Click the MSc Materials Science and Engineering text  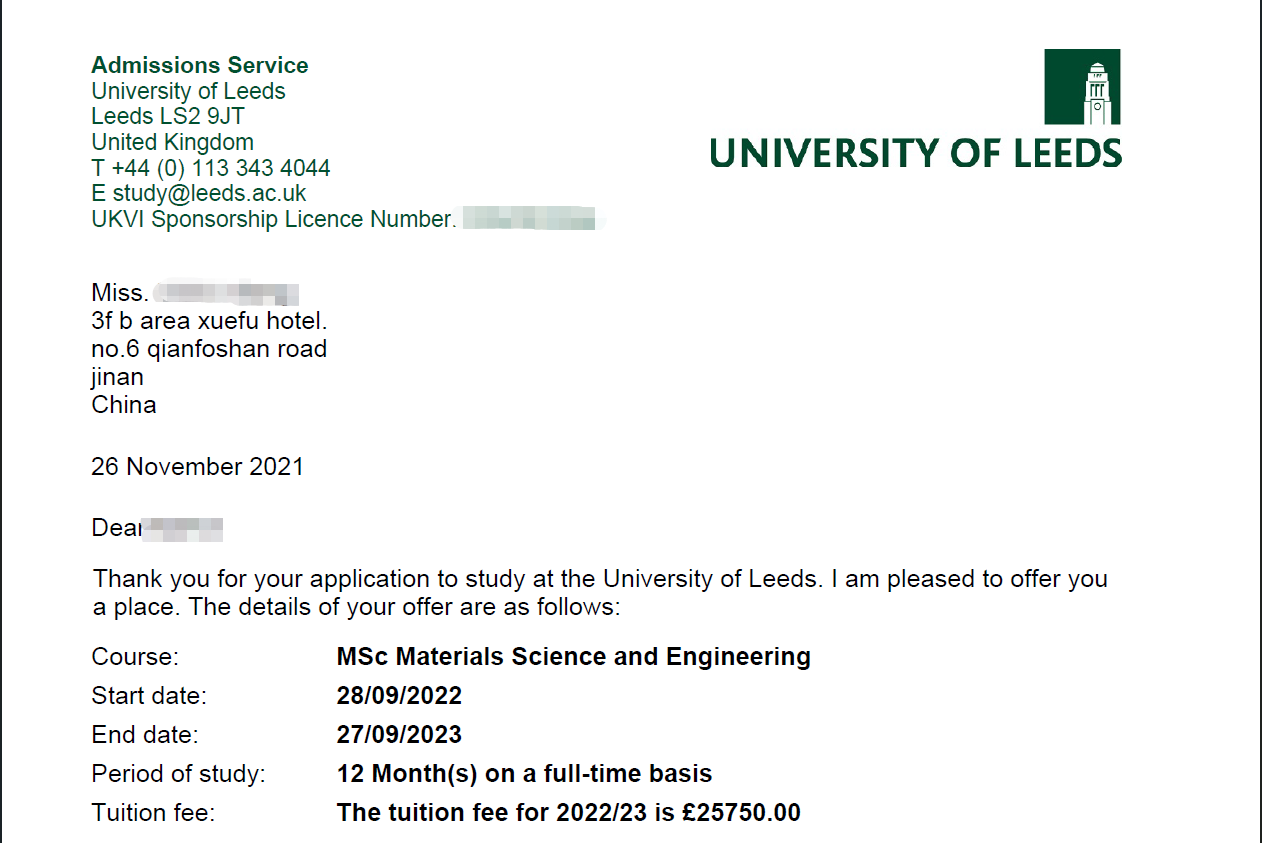coord(573,657)
